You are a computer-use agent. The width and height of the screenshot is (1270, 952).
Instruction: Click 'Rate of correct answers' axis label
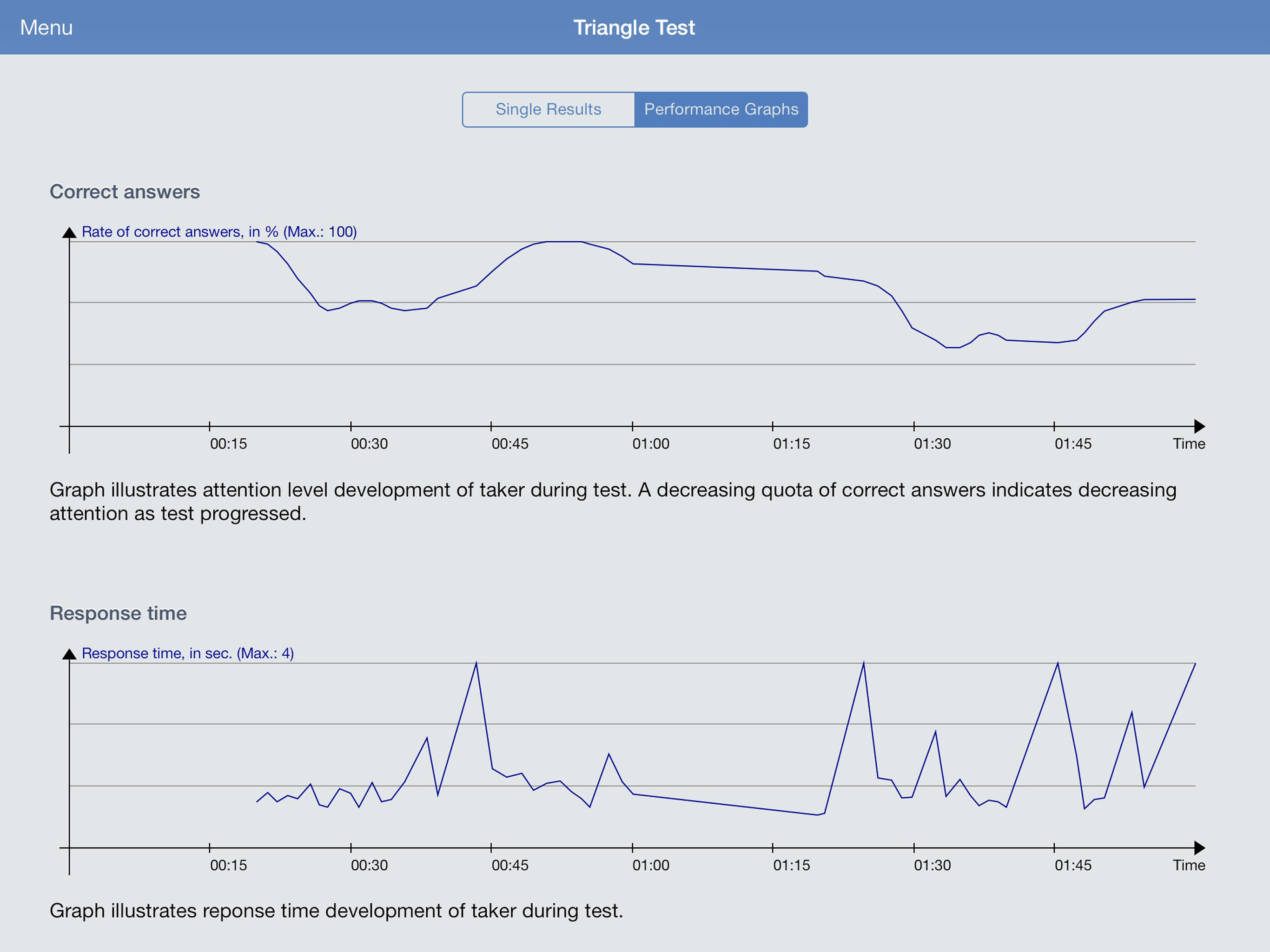pyautogui.click(x=219, y=231)
